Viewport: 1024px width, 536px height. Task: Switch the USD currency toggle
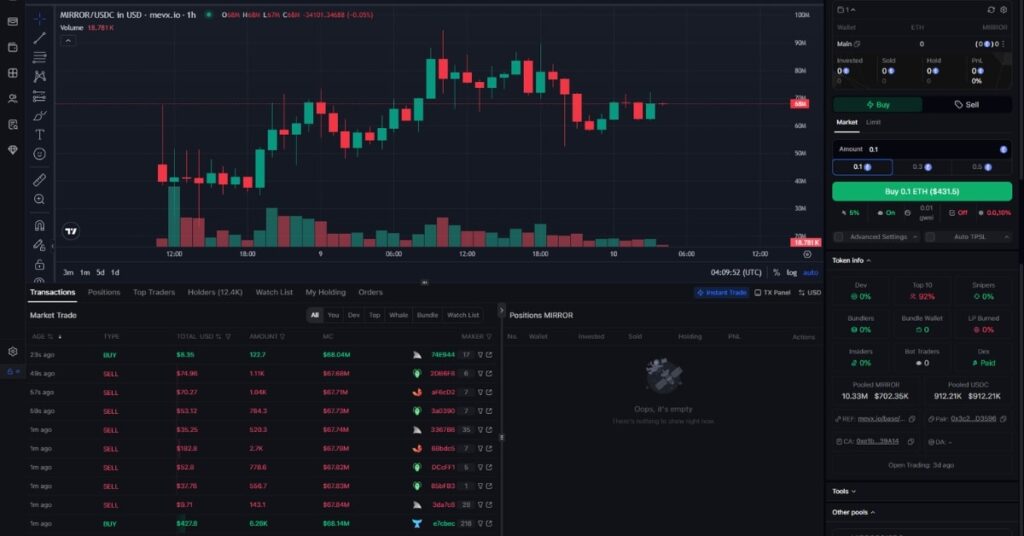tap(810, 292)
